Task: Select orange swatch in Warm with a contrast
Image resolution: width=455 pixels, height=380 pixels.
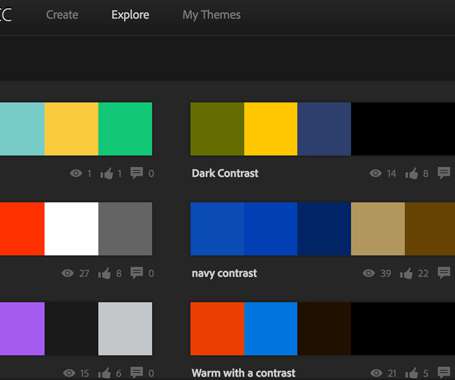Action: (x=217, y=329)
